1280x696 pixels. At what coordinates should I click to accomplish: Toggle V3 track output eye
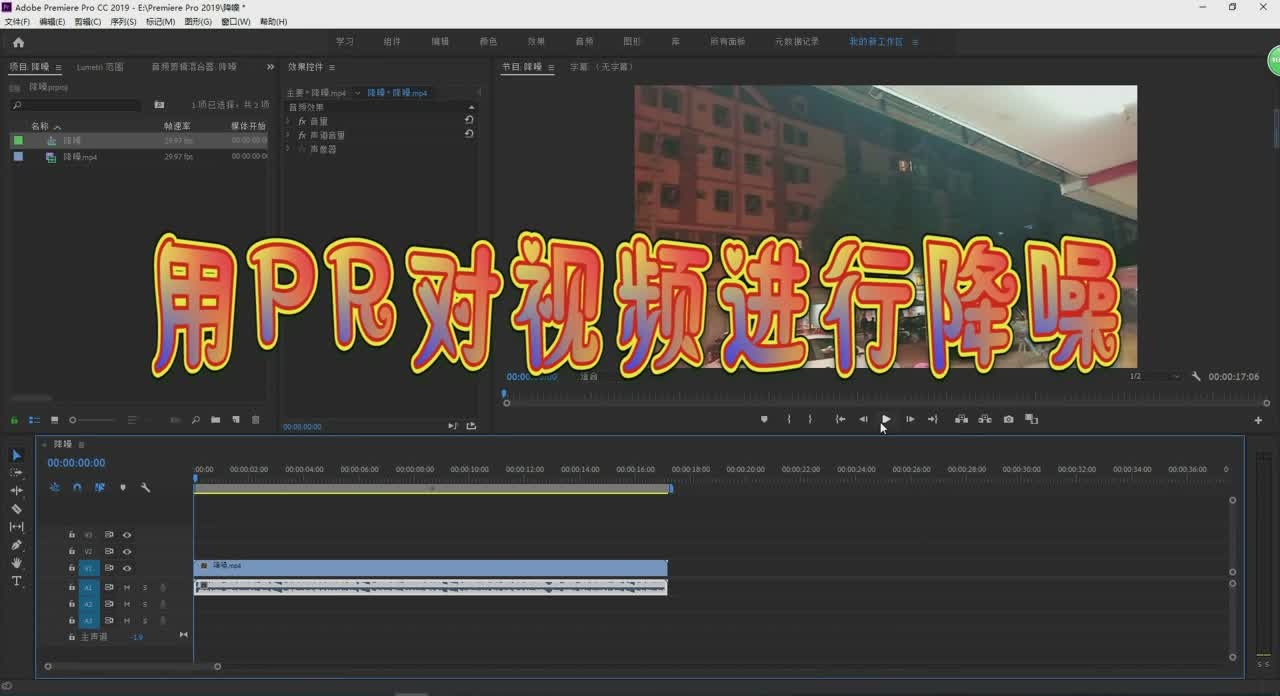pos(127,535)
